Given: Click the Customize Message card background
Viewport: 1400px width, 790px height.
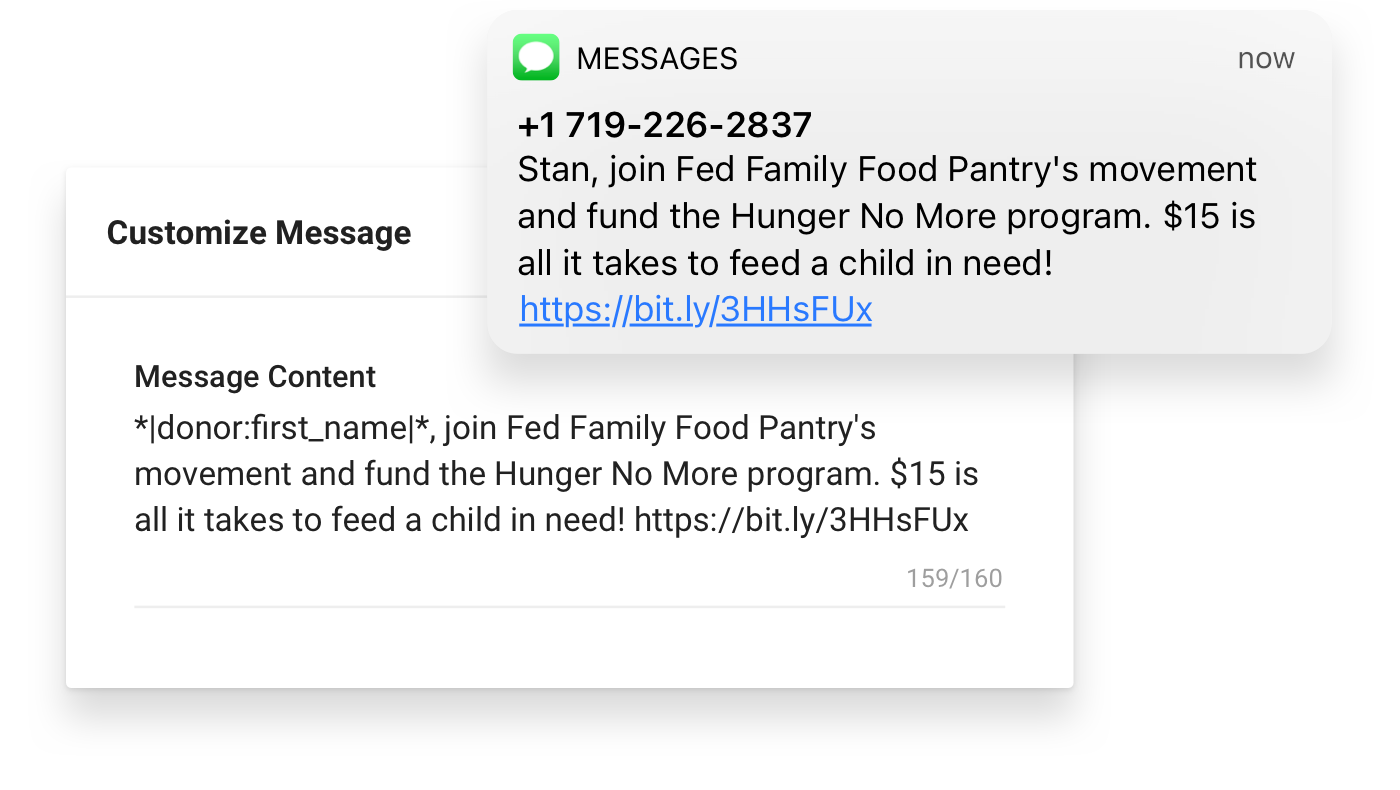Looking at the screenshot, I should (x=570, y=650).
